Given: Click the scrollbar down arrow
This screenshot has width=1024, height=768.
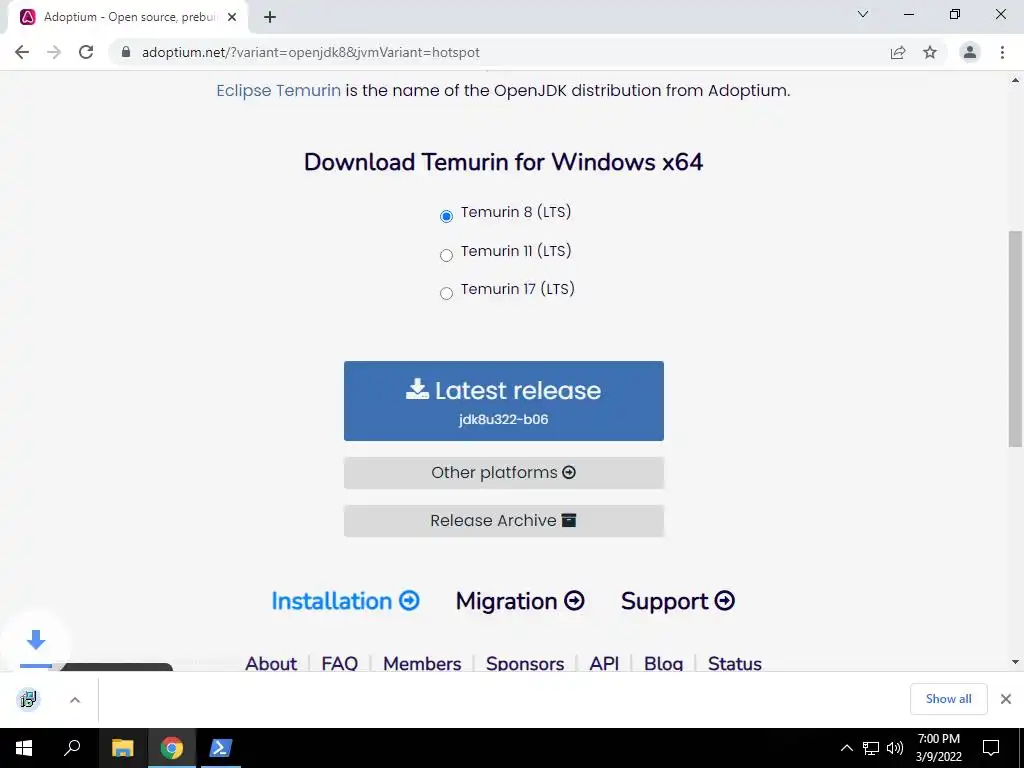Looking at the screenshot, I should [x=1015, y=662].
